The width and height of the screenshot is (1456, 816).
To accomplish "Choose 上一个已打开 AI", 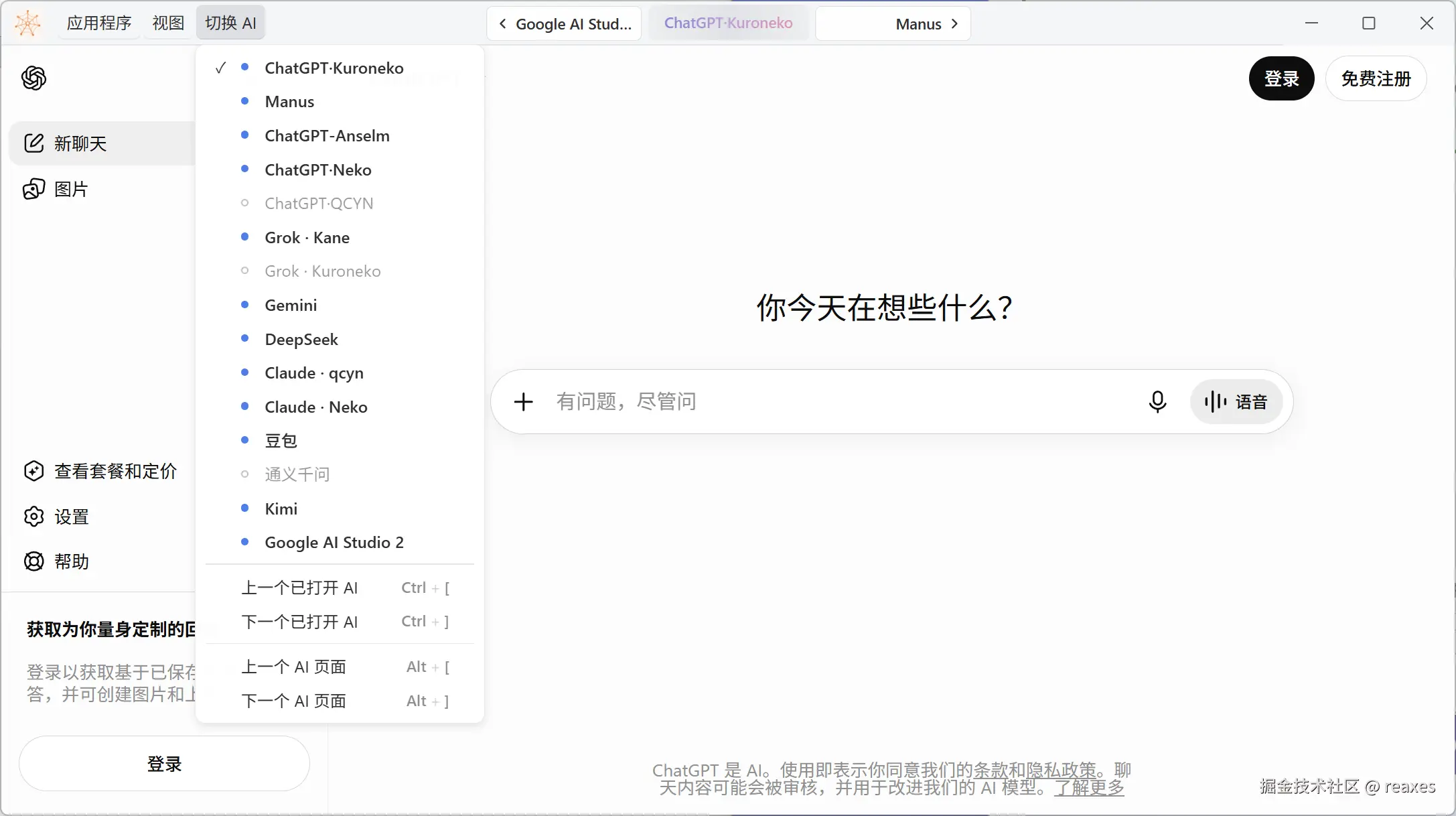I will (x=340, y=588).
